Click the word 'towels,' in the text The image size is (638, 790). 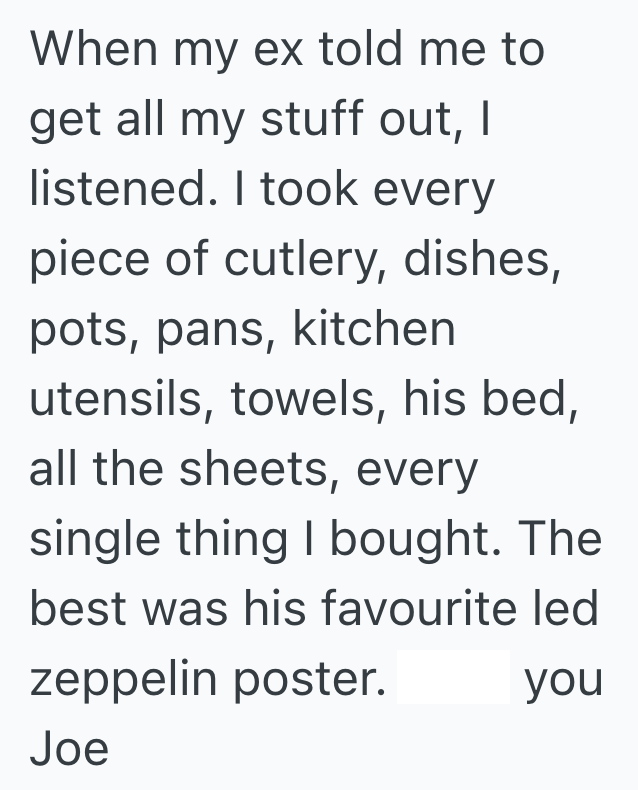click(310, 399)
